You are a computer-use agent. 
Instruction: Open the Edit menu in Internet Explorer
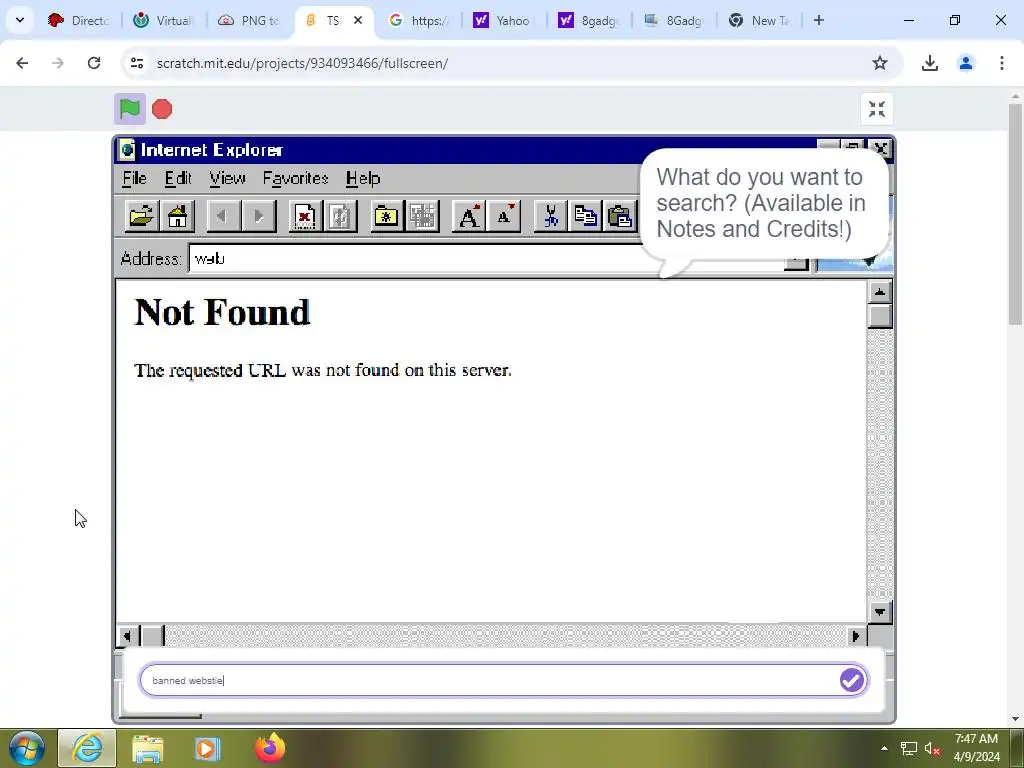pos(178,178)
